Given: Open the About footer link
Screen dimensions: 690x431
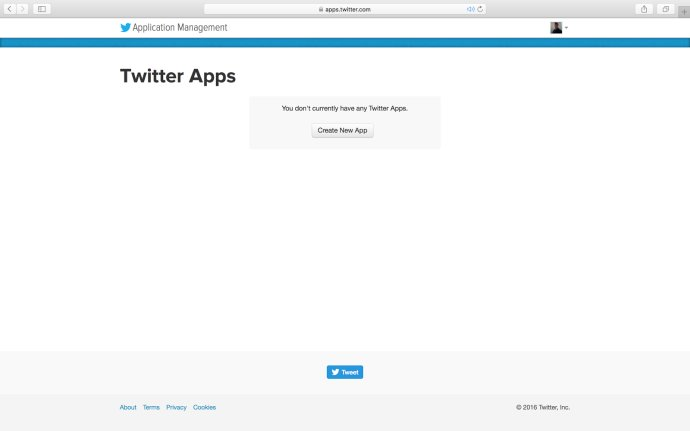Looking at the screenshot, I should 128,407.
